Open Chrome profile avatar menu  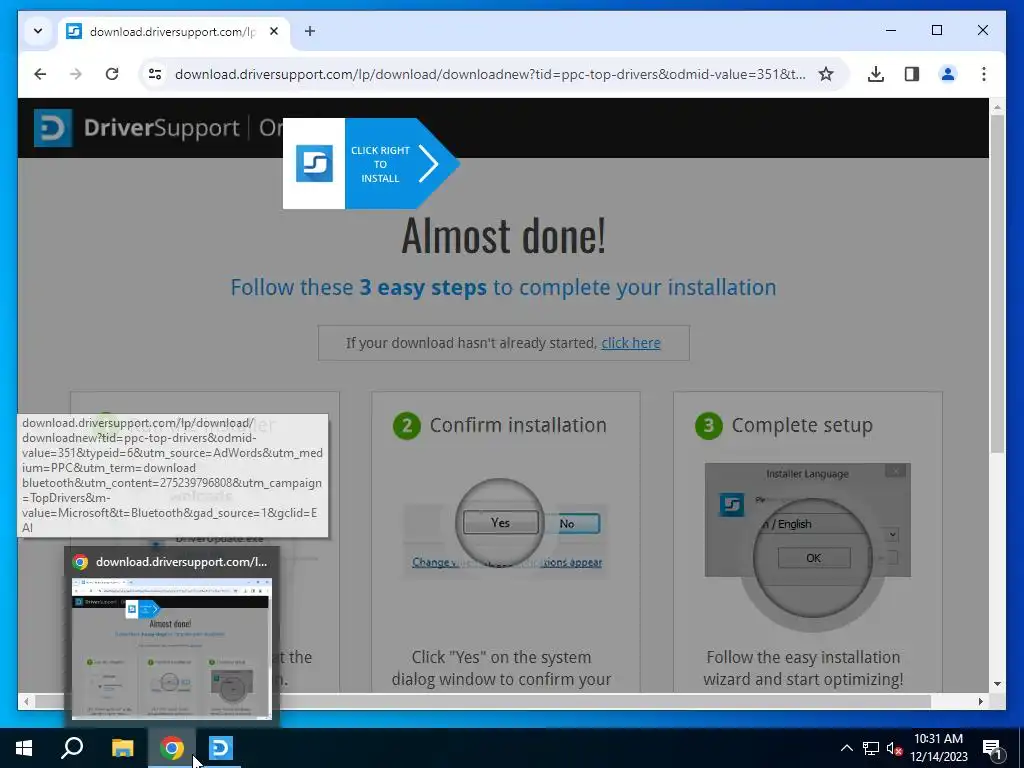point(948,74)
